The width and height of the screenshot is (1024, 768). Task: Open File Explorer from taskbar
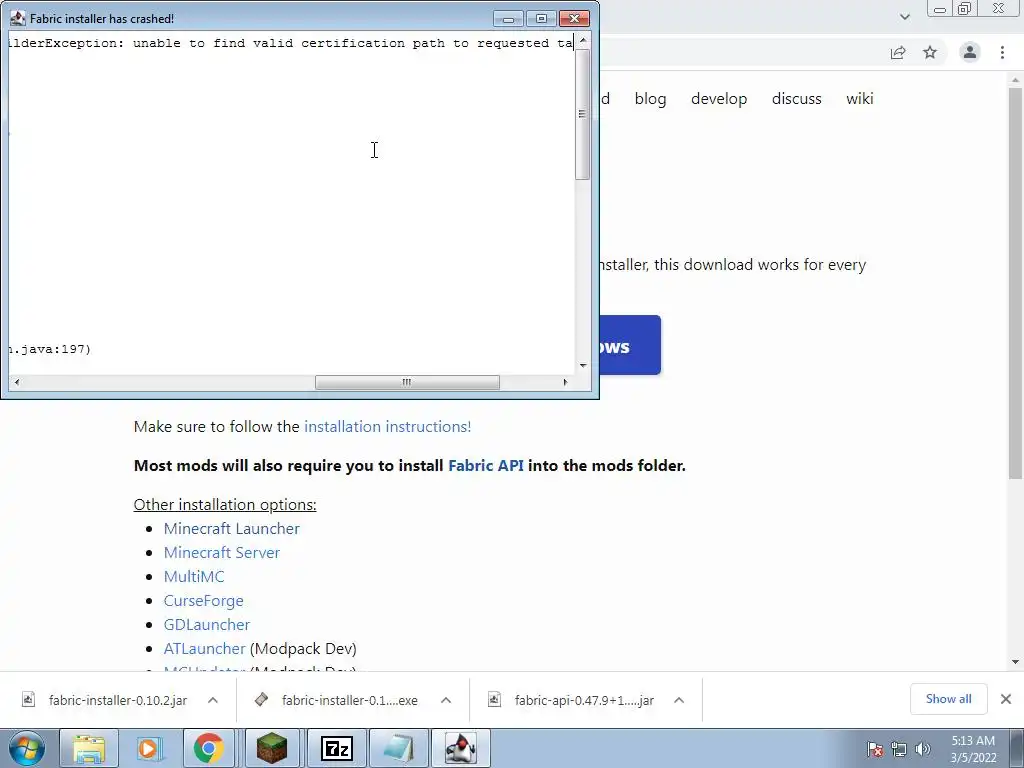pyautogui.click(x=89, y=748)
